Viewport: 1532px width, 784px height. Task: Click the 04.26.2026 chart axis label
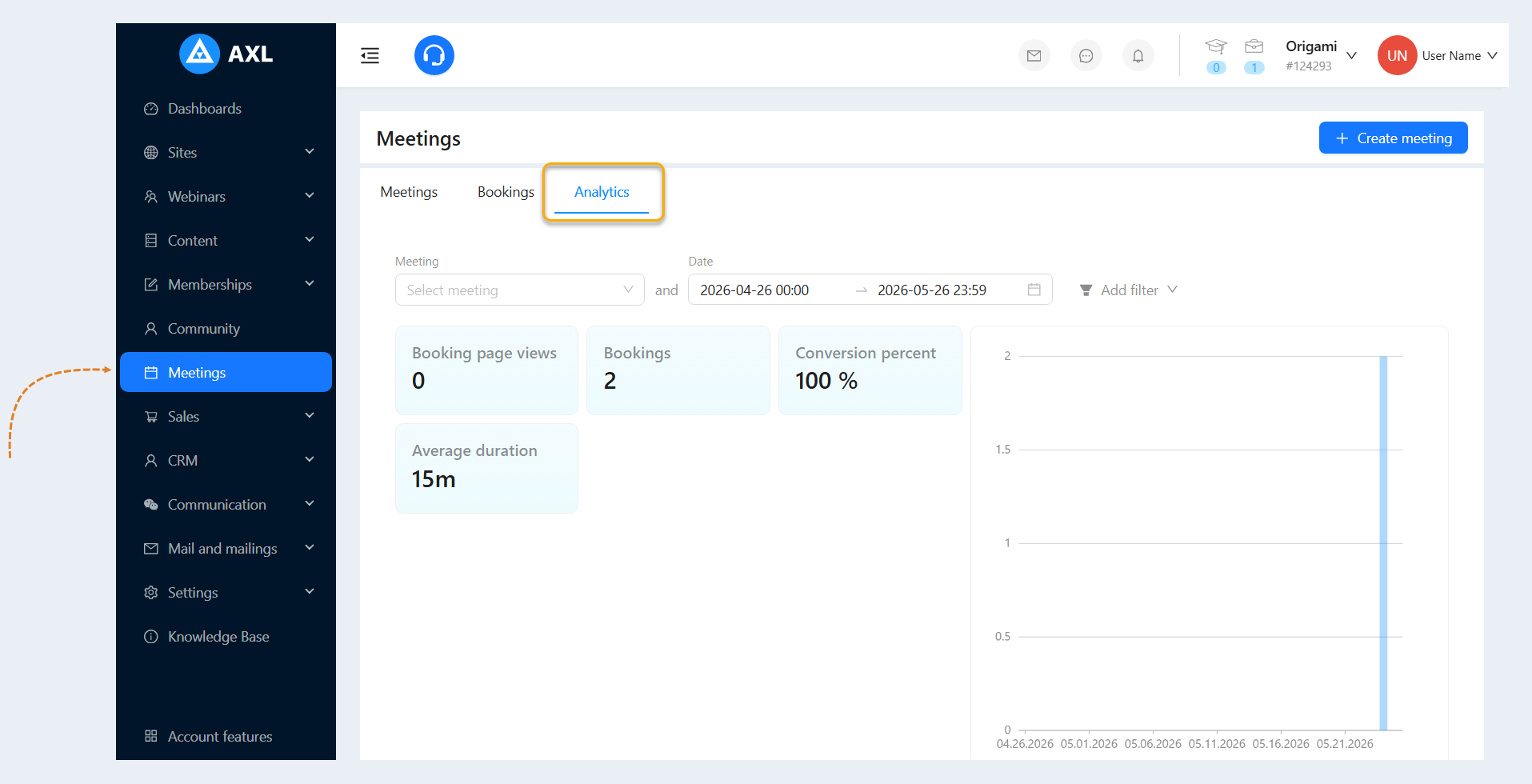(1025, 744)
